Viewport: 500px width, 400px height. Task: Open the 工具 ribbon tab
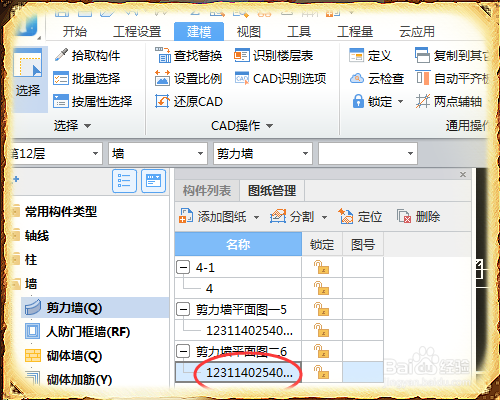tap(299, 32)
